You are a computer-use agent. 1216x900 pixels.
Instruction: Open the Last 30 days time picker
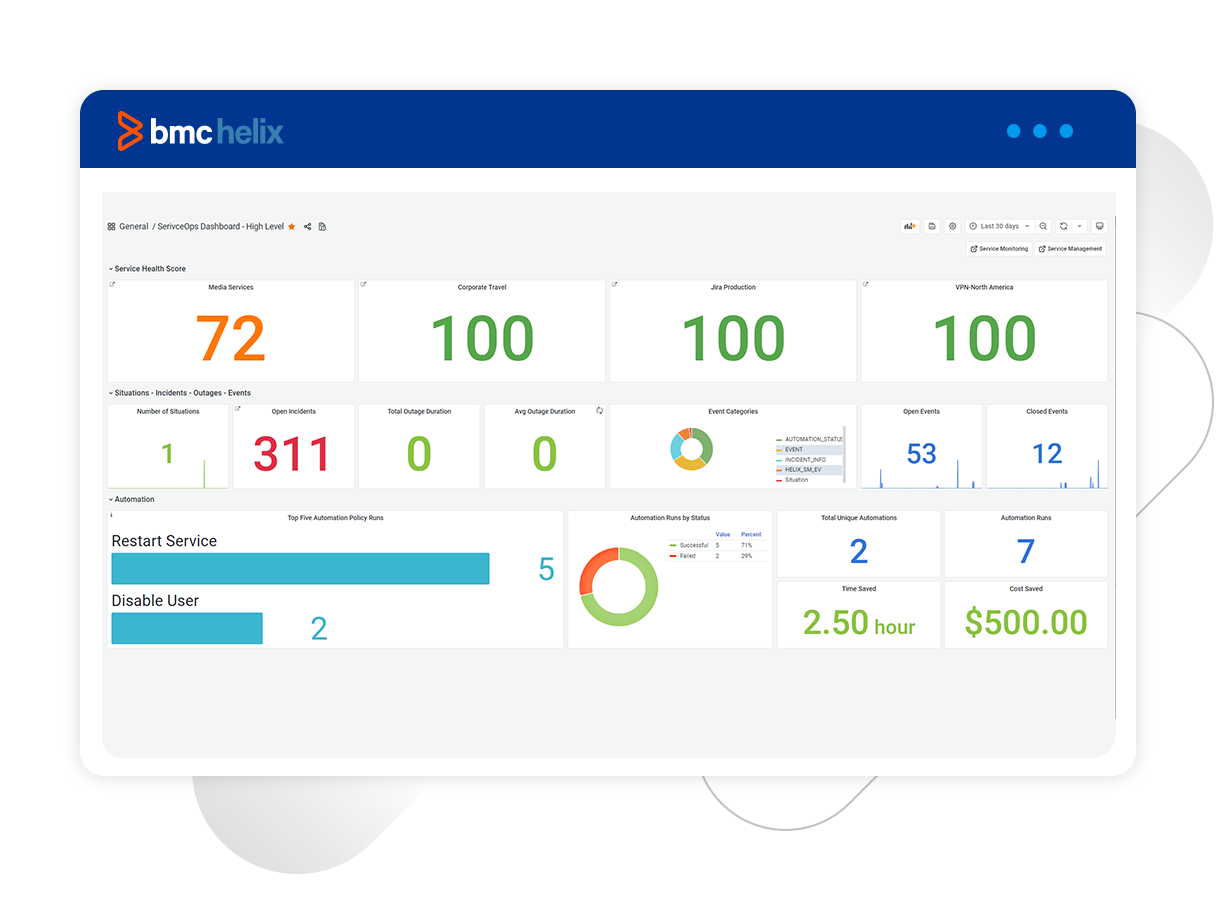coord(998,227)
